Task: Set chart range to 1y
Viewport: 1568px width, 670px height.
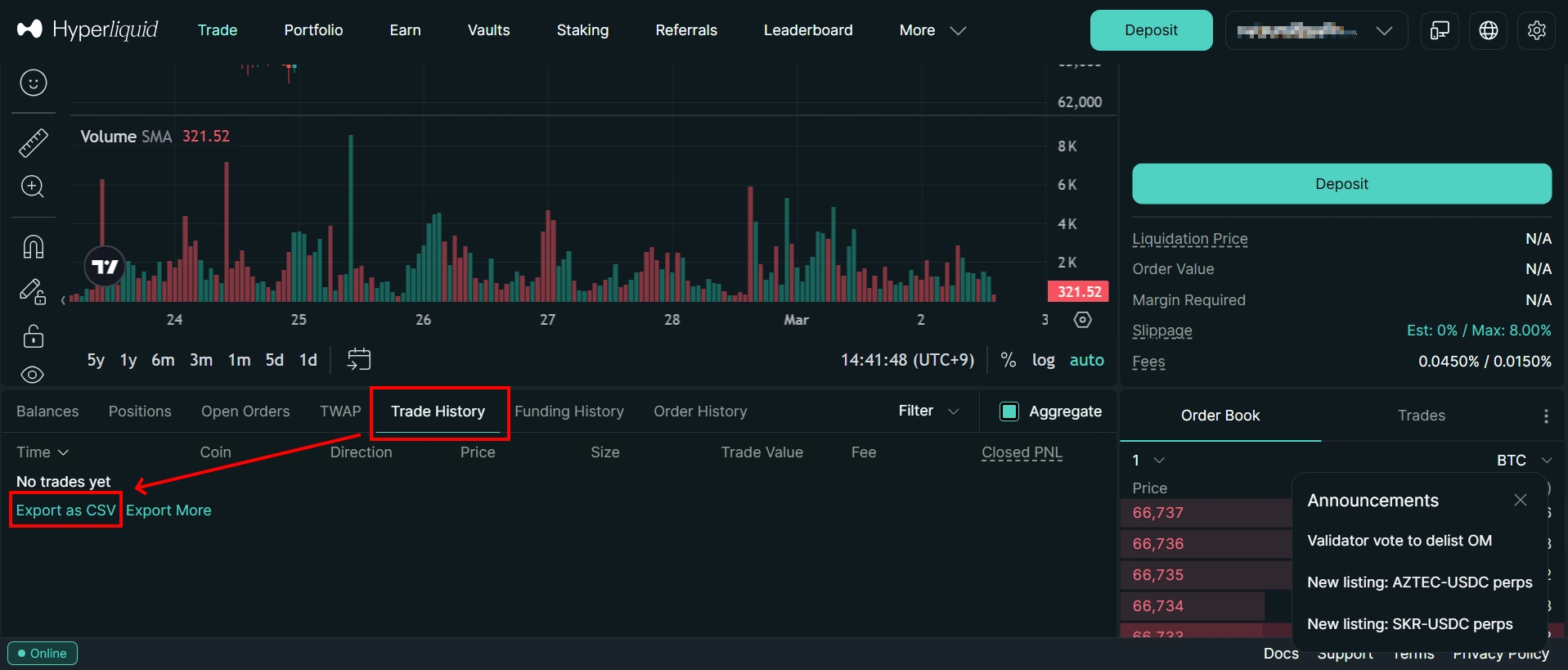Action: pos(128,360)
